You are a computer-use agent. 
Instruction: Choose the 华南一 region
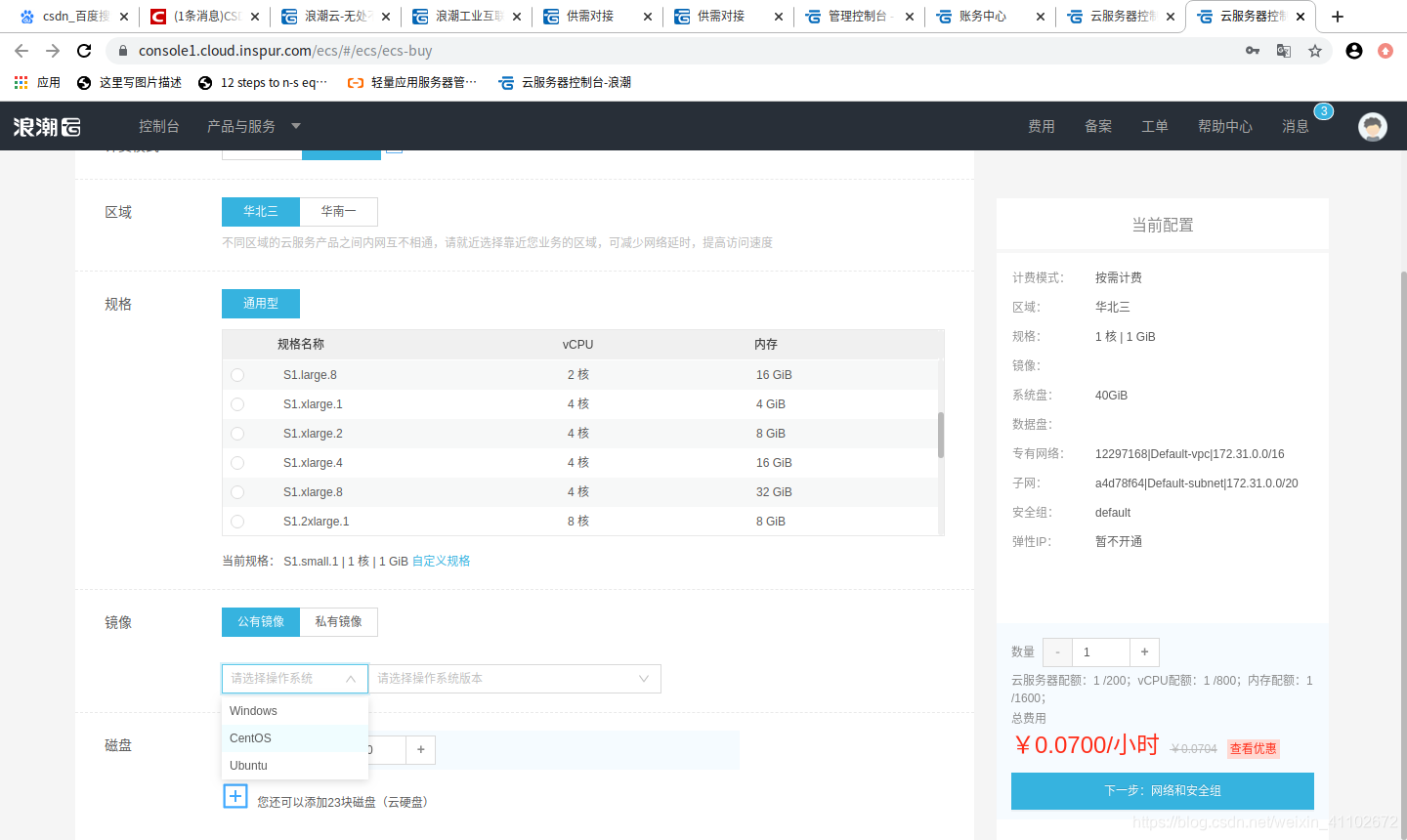[x=339, y=212]
